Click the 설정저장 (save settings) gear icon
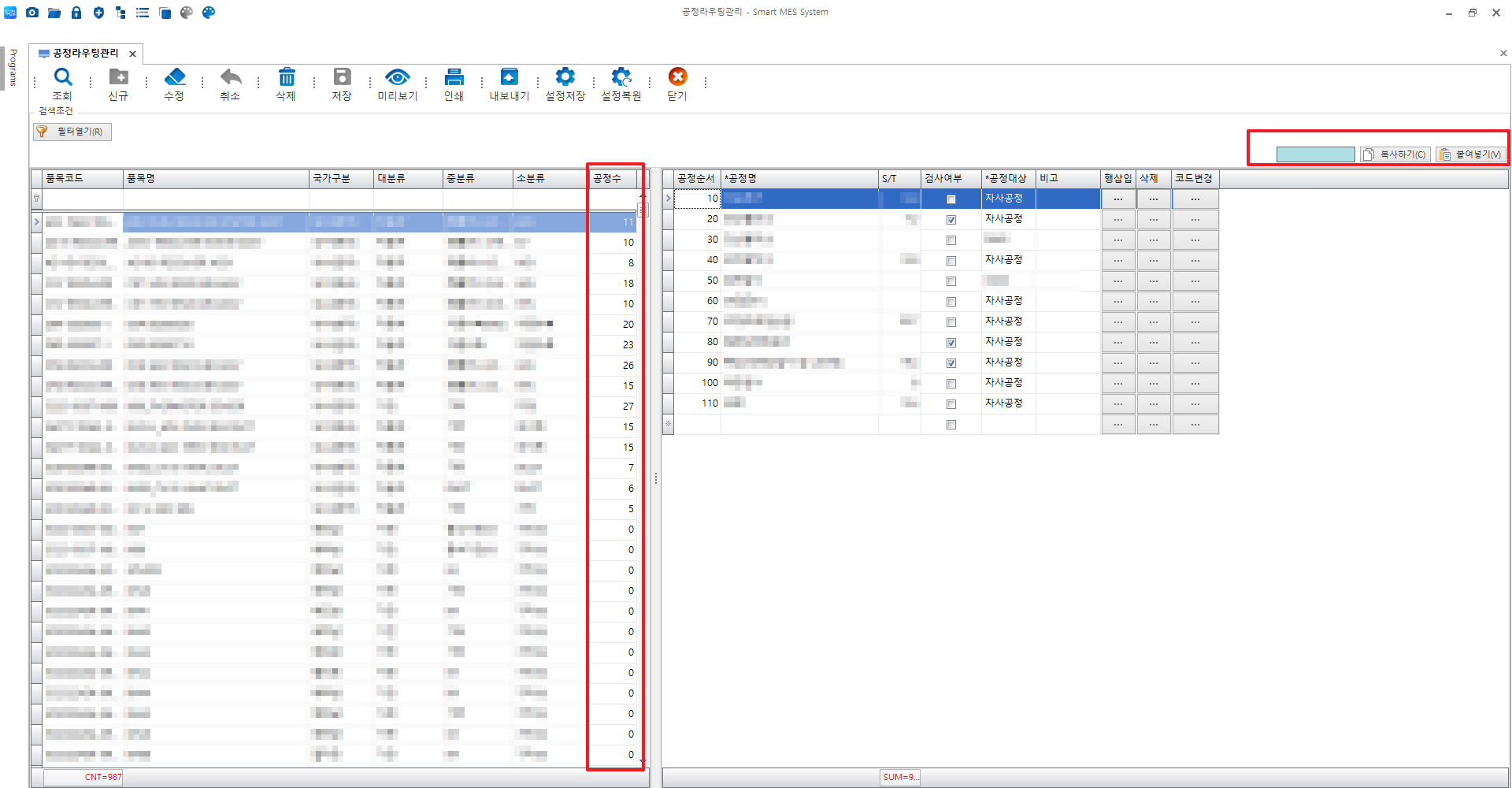This screenshot has width=1512, height=788. [x=565, y=77]
